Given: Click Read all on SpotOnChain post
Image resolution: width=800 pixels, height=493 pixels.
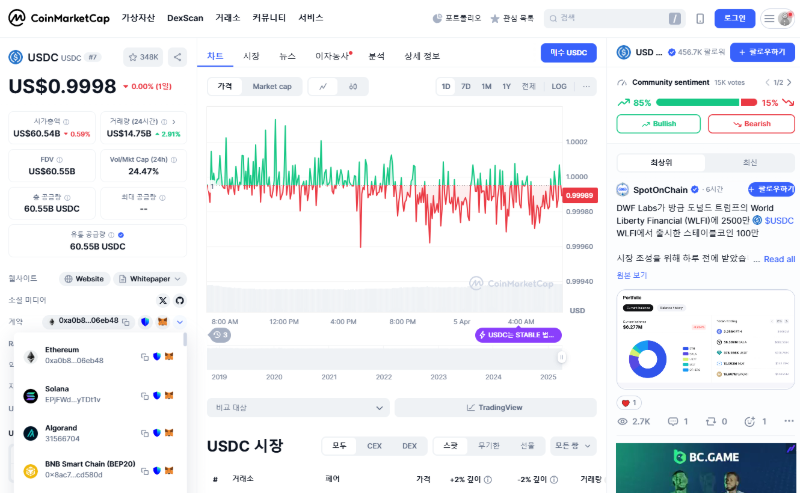Looking at the screenshot, I should [x=779, y=259].
